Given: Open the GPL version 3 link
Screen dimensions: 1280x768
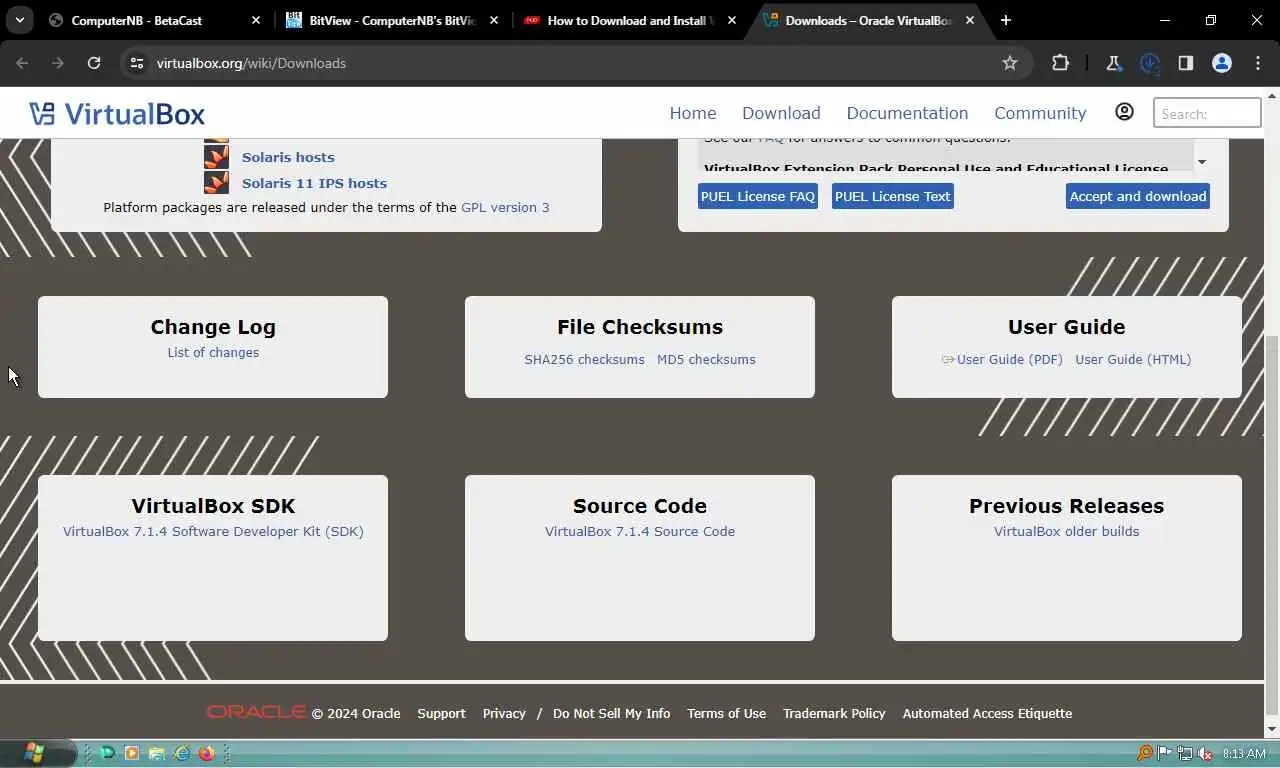Looking at the screenshot, I should pyautogui.click(x=505, y=207).
